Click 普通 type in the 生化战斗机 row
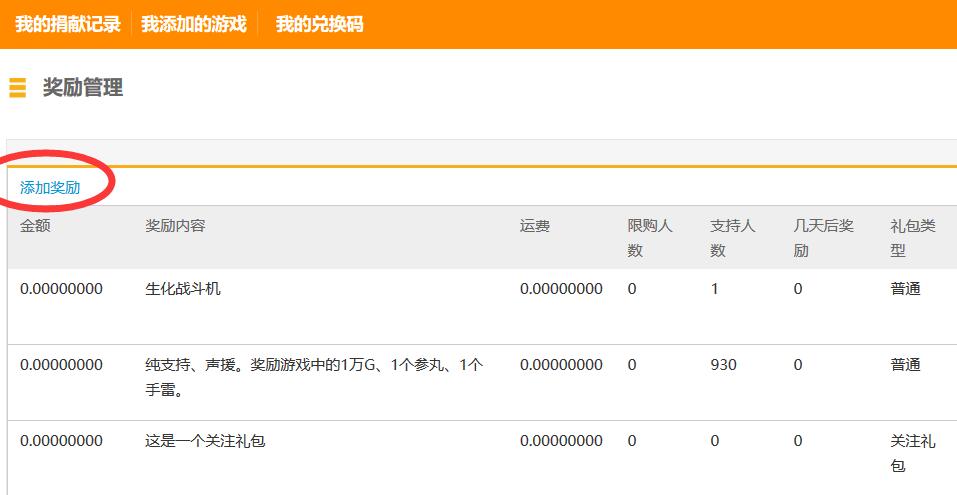 pyautogui.click(x=905, y=289)
